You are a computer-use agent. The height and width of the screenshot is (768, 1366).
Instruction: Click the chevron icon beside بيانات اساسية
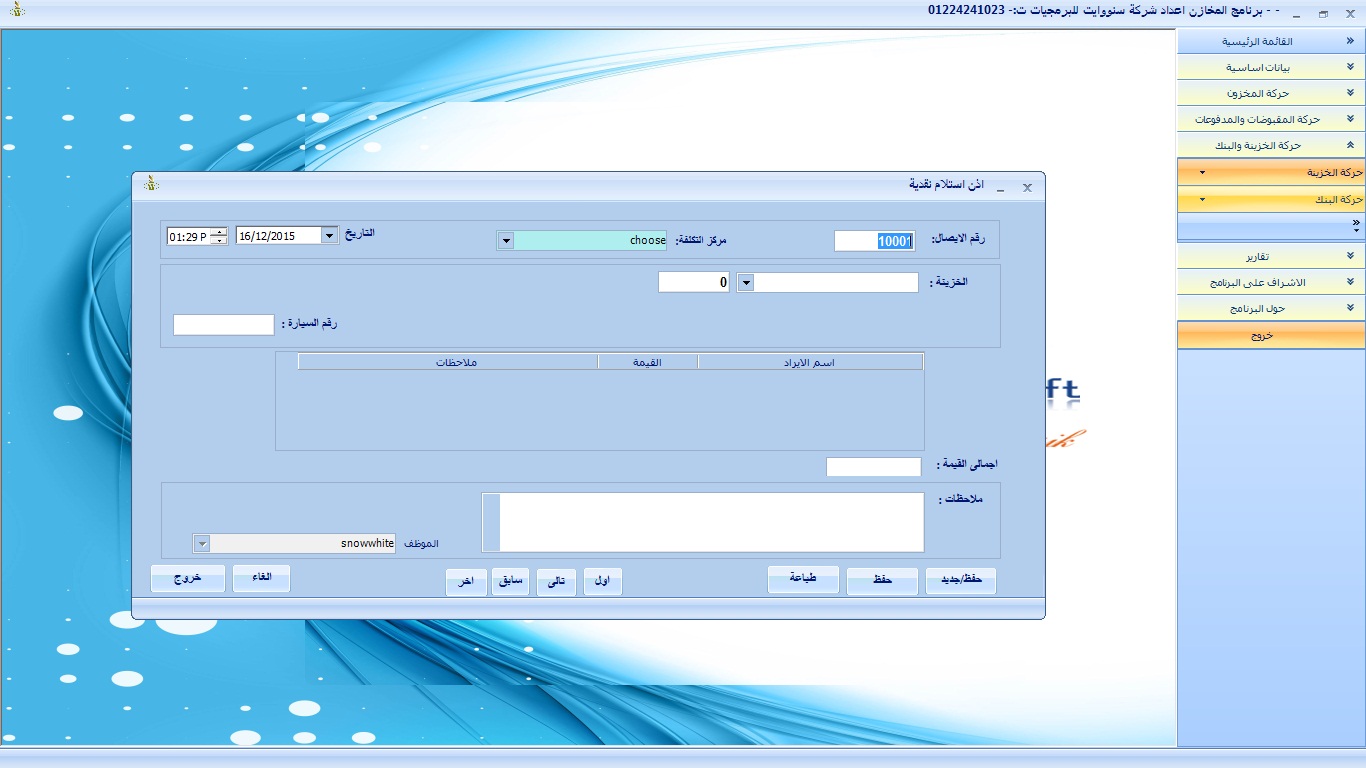tap(1350, 68)
